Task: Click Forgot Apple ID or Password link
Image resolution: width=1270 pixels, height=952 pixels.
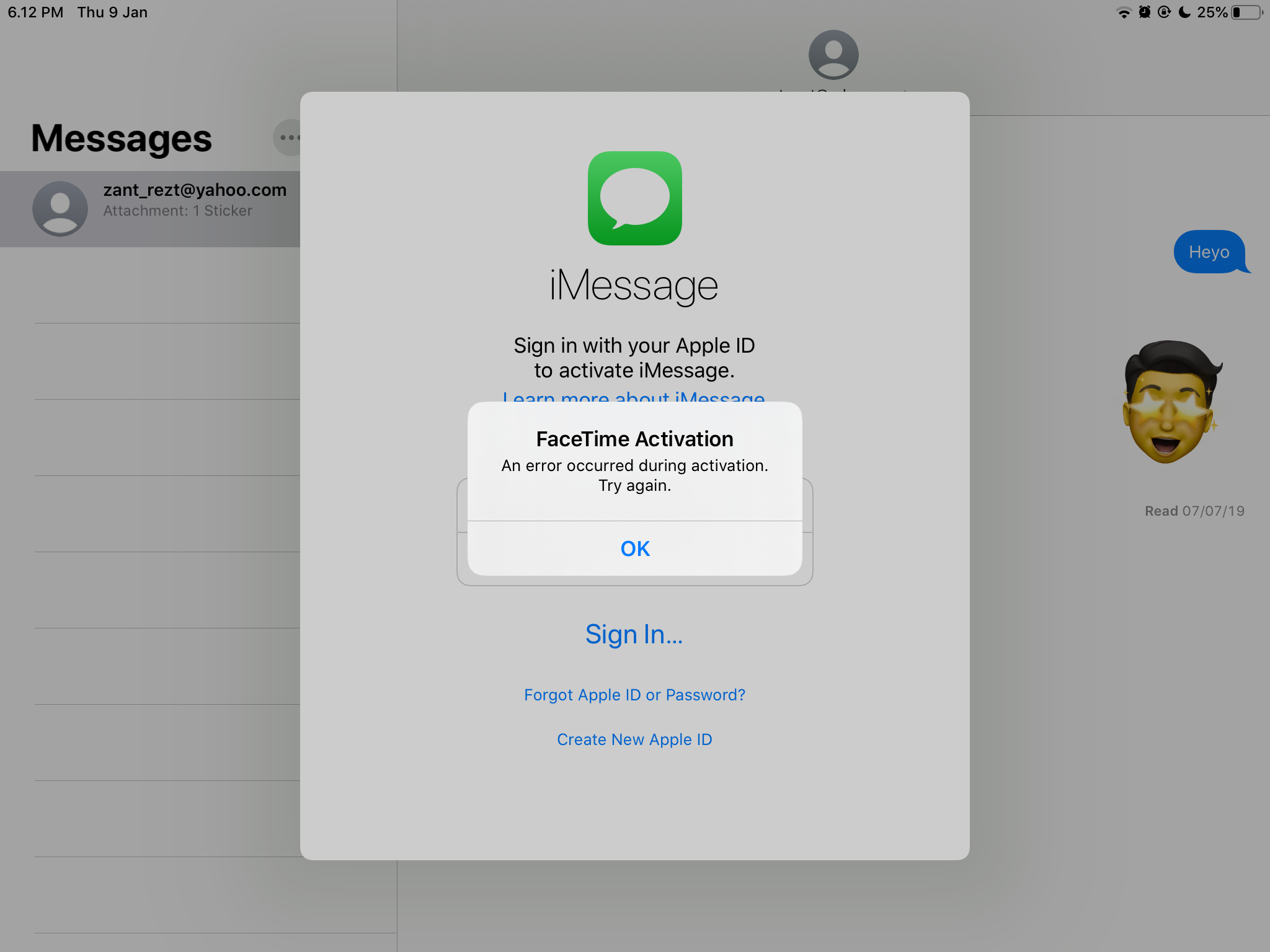Action: (634, 694)
